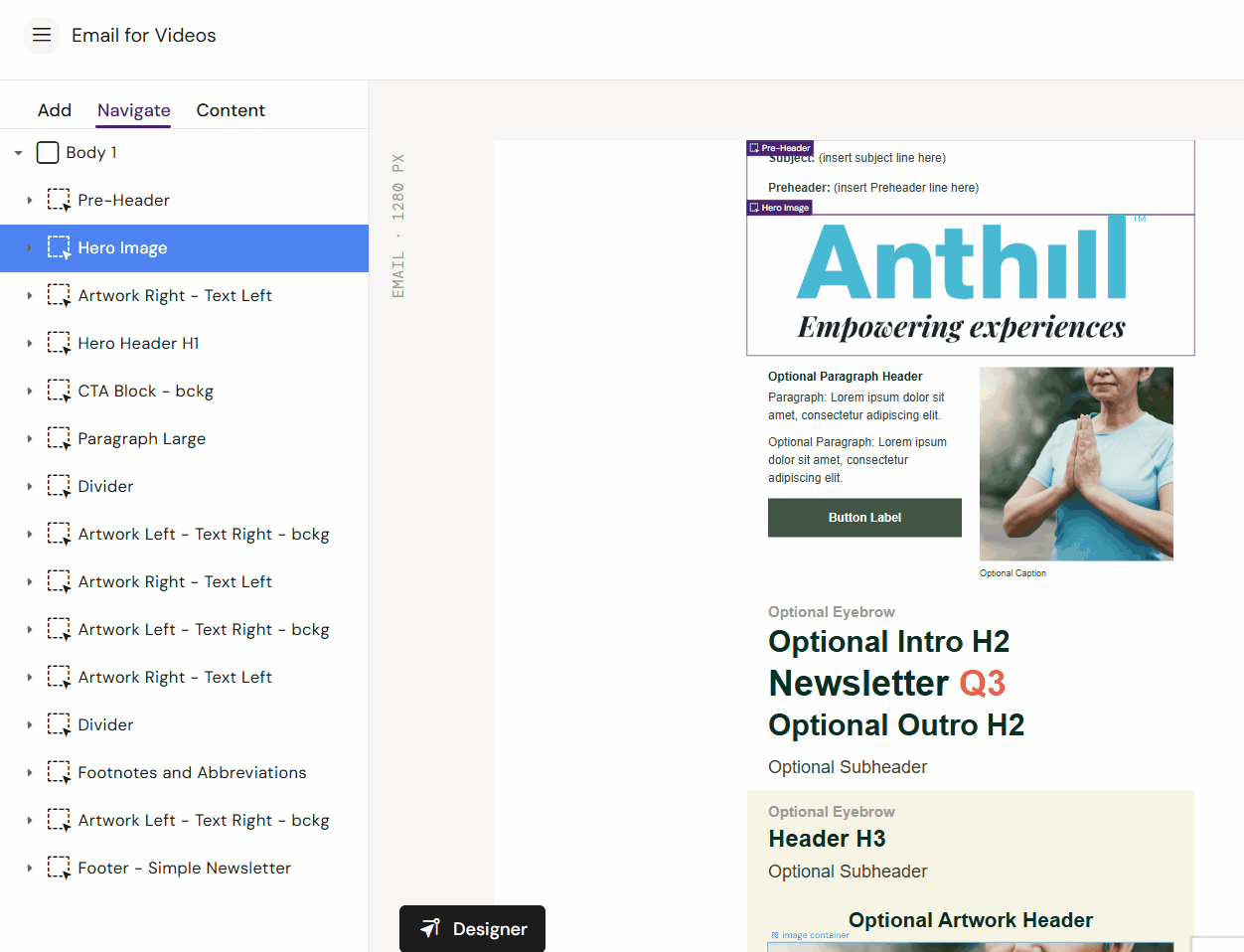
Task: Click the Designer button
Action: [472, 929]
